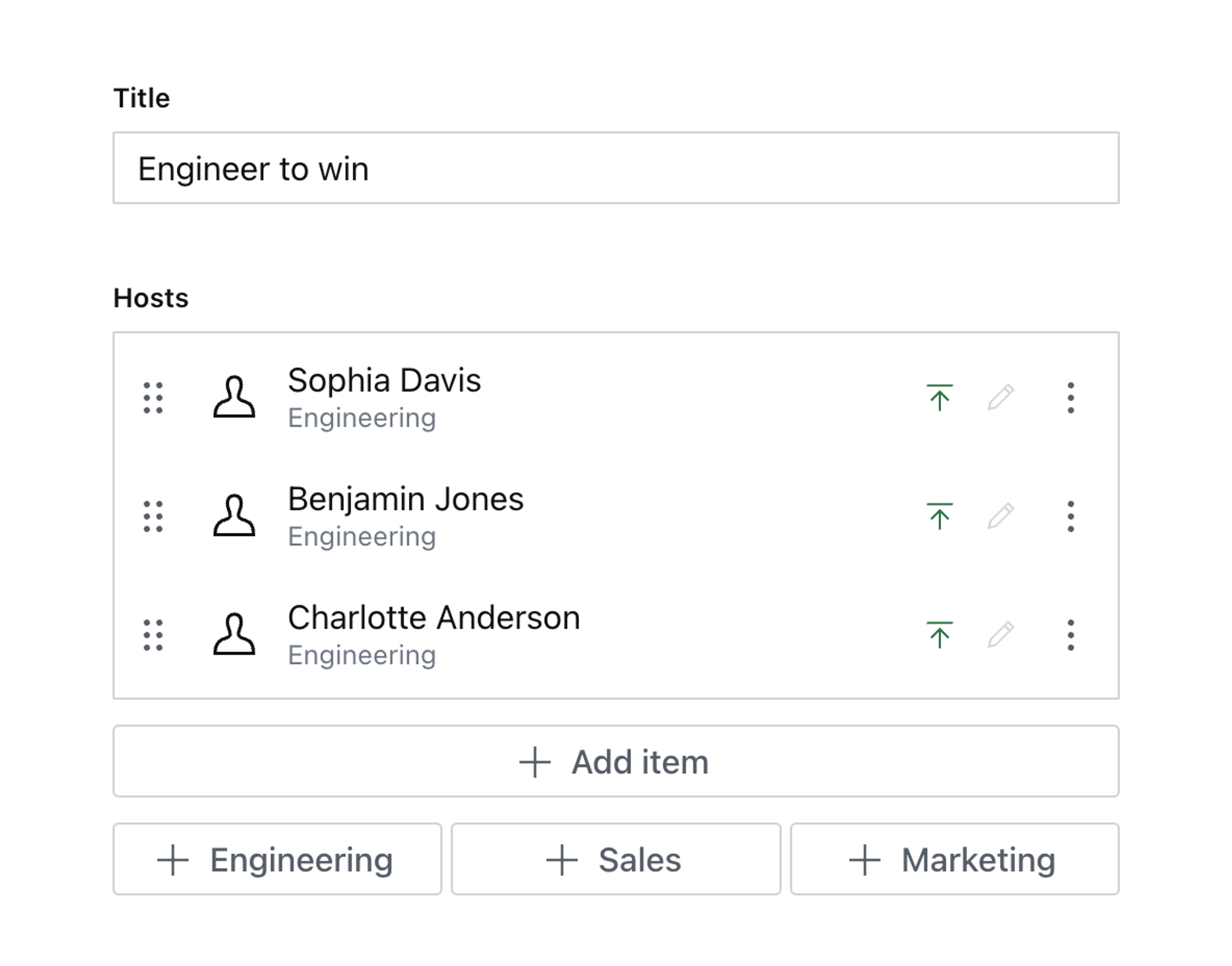Open the three-dot menu for Benjamin Jones

(1070, 516)
